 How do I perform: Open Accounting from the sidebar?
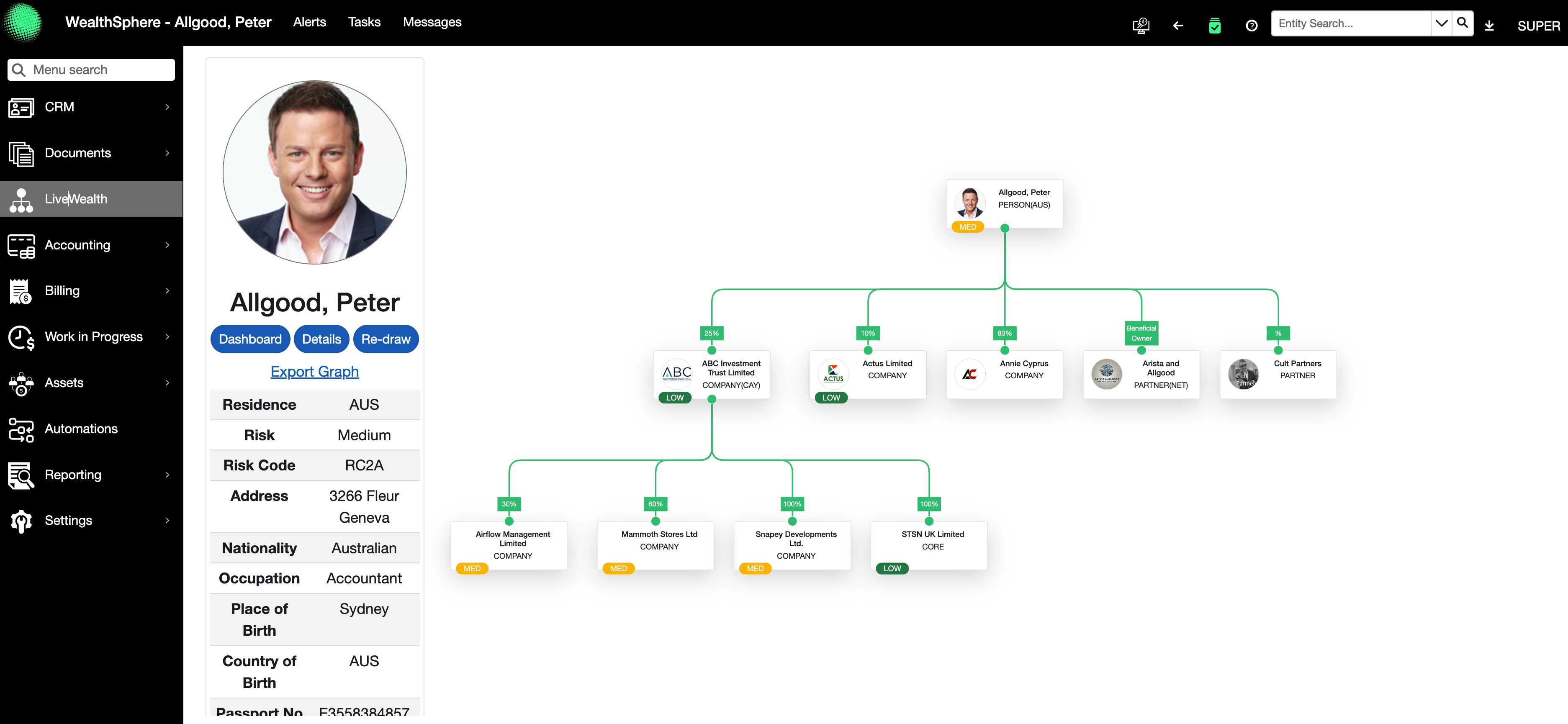coord(21,245)
